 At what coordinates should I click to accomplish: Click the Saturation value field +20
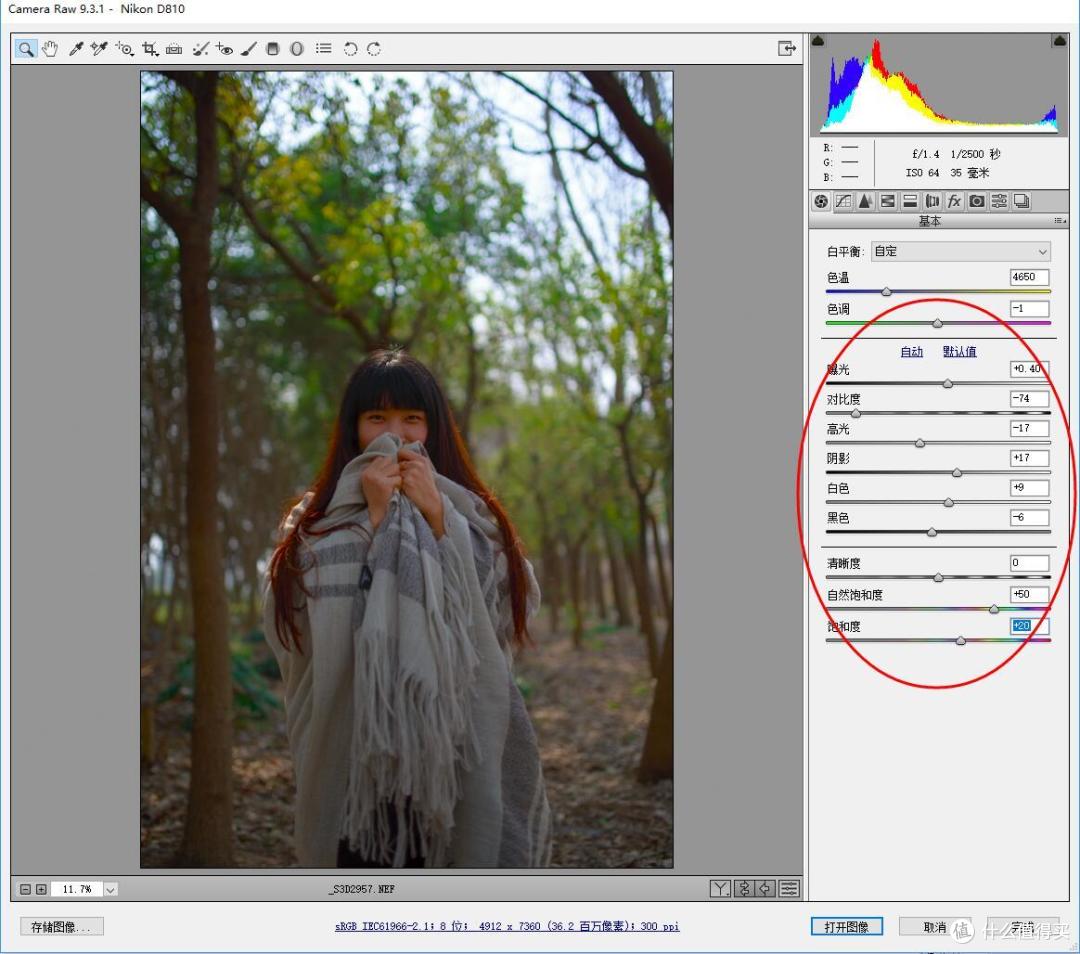[x=1029, y=625]
